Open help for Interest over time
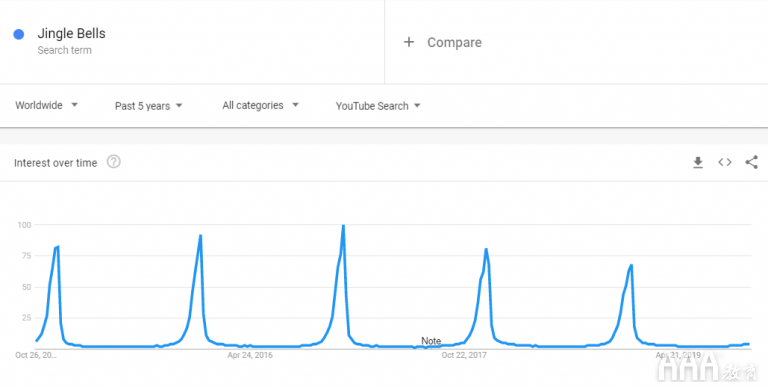The height and width of the screenshot is (387, 768). coord(114,162)
